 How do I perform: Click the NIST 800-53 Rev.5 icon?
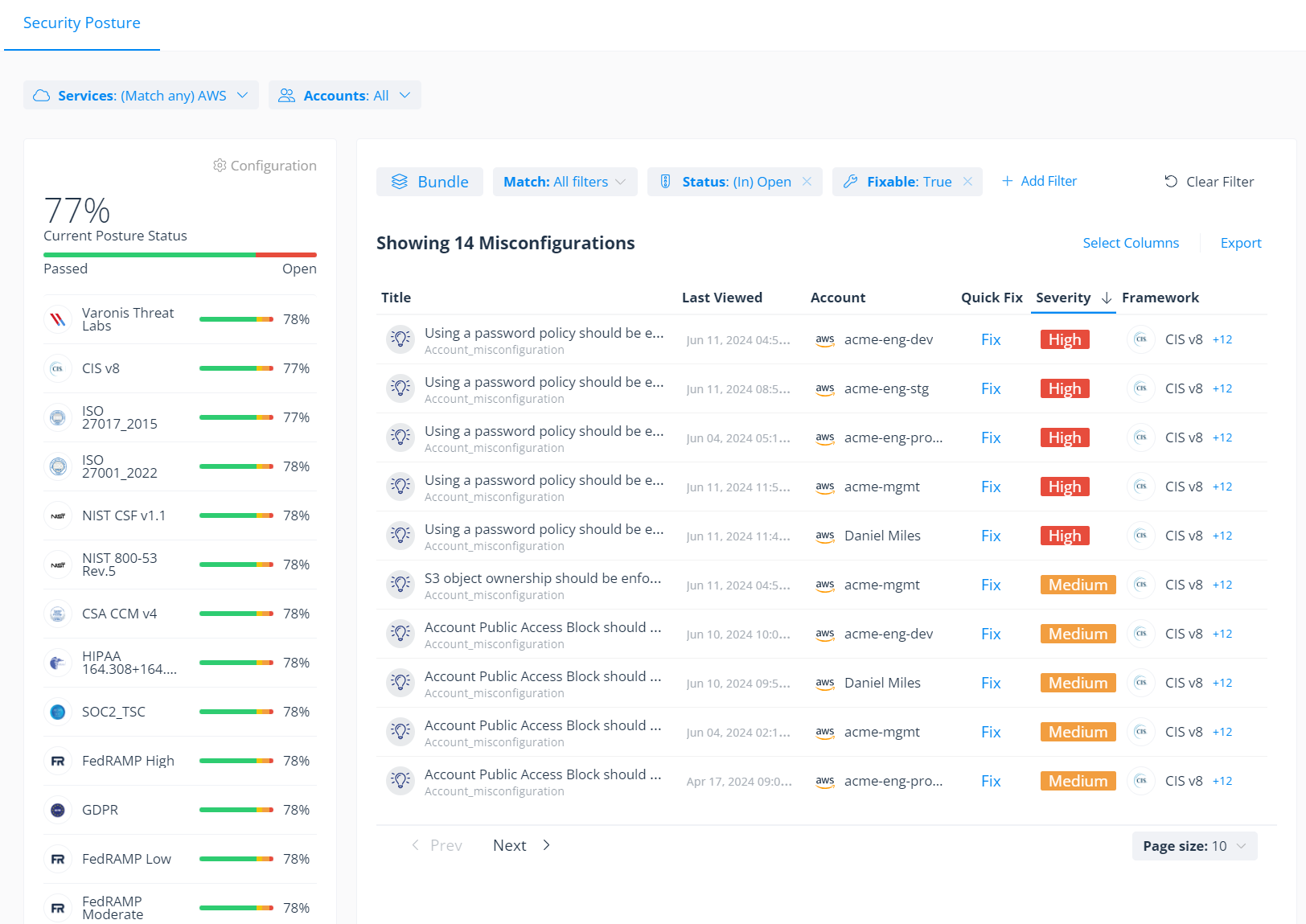click(58, 564)
